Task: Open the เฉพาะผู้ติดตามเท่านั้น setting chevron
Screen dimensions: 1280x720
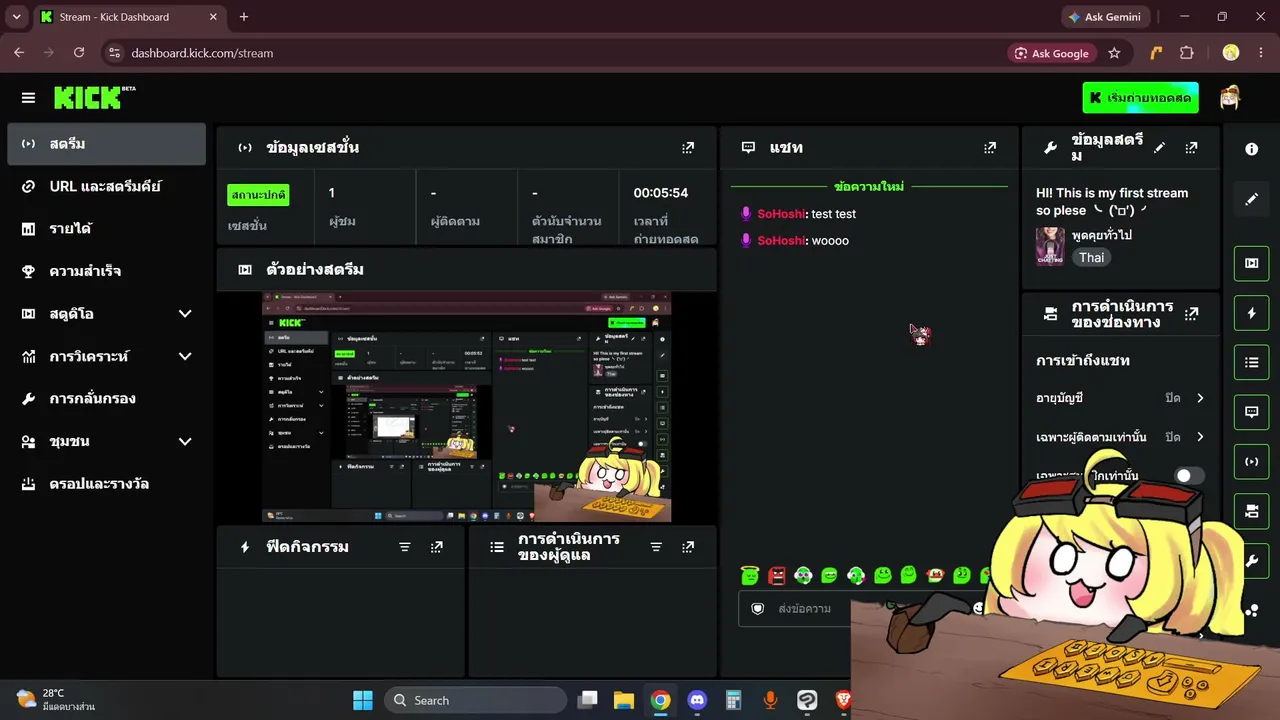Action: click(1200, 437)
